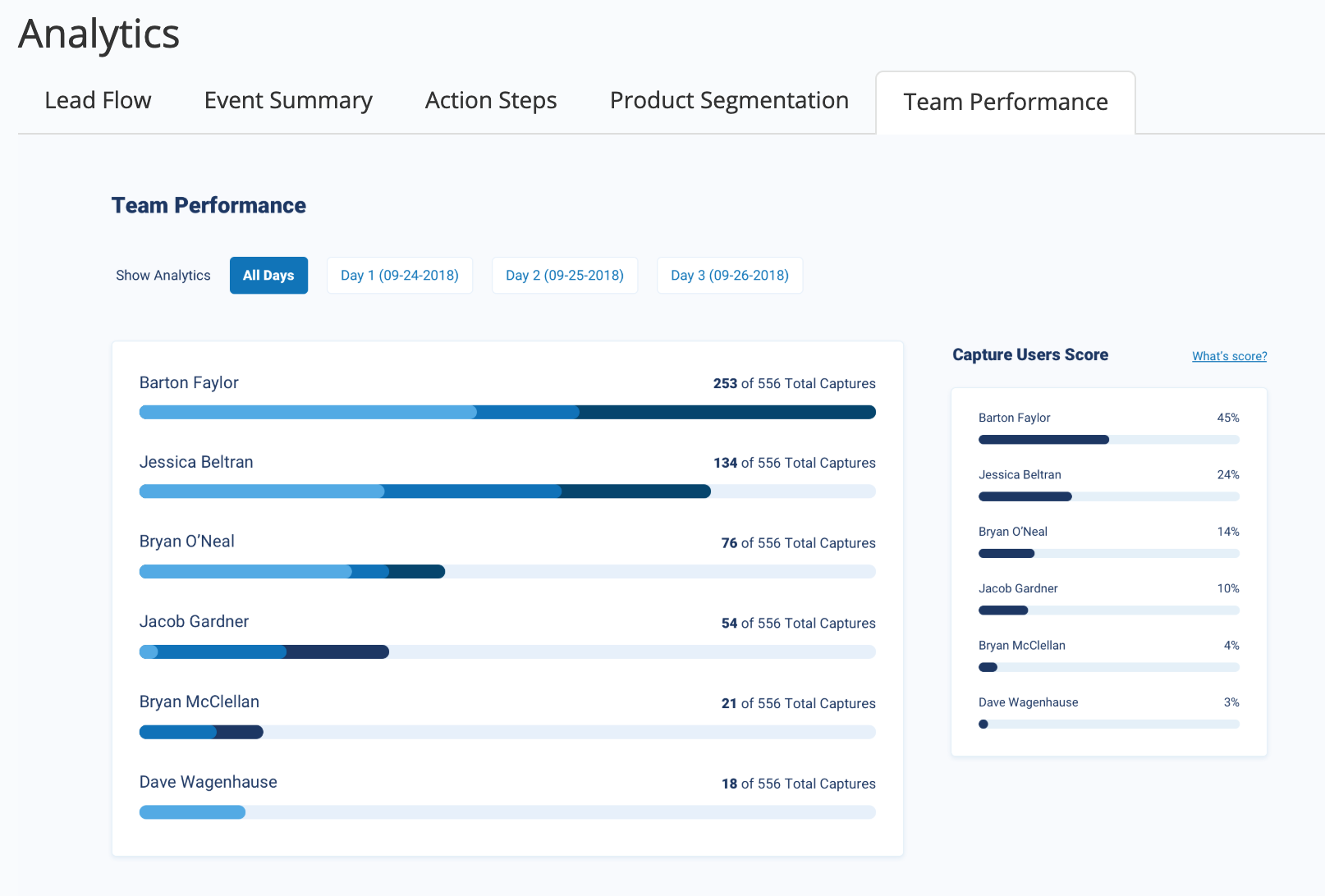
Task: Switch to the Team Performance tab
Action: click(x=1005, y=102)
